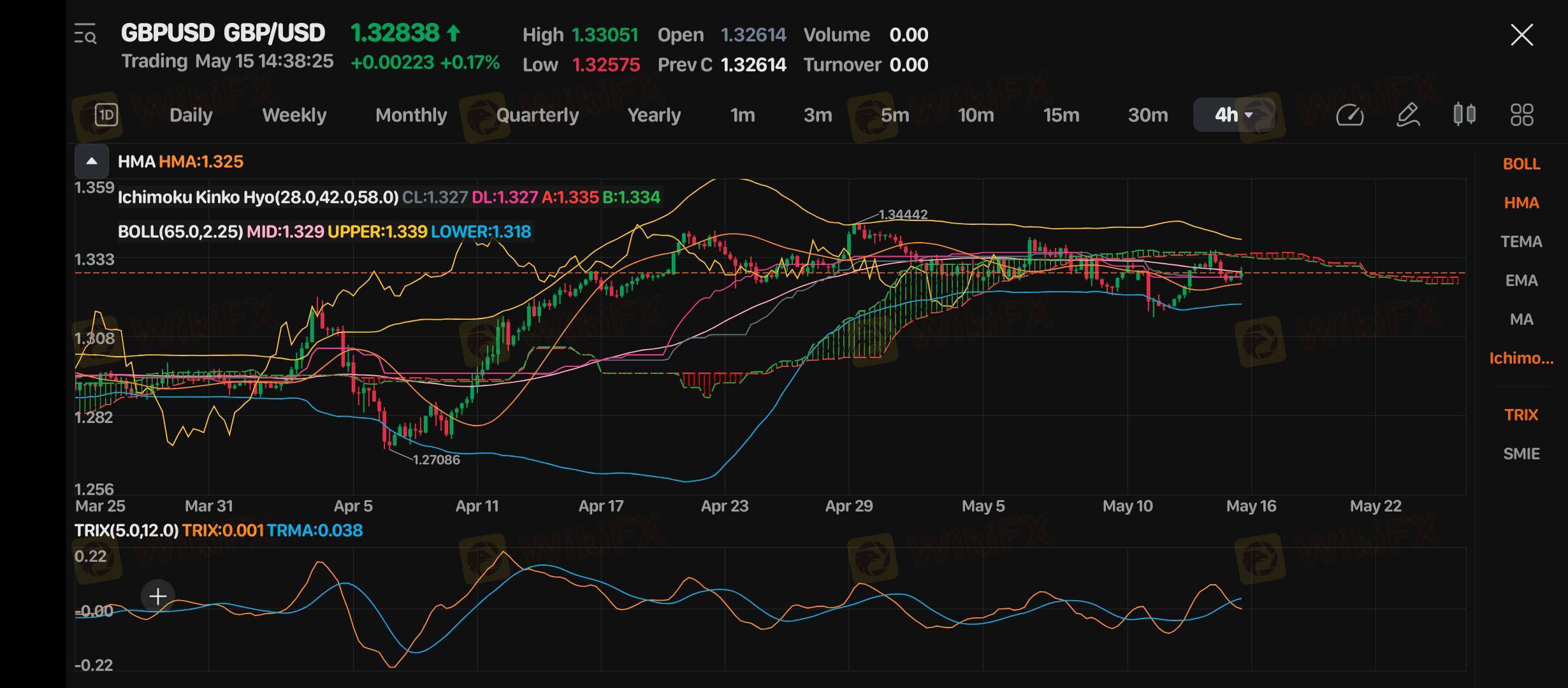Click the plus crosshair button on TRIX pane
Screen dimensions: 1568x688
point(157,596)
